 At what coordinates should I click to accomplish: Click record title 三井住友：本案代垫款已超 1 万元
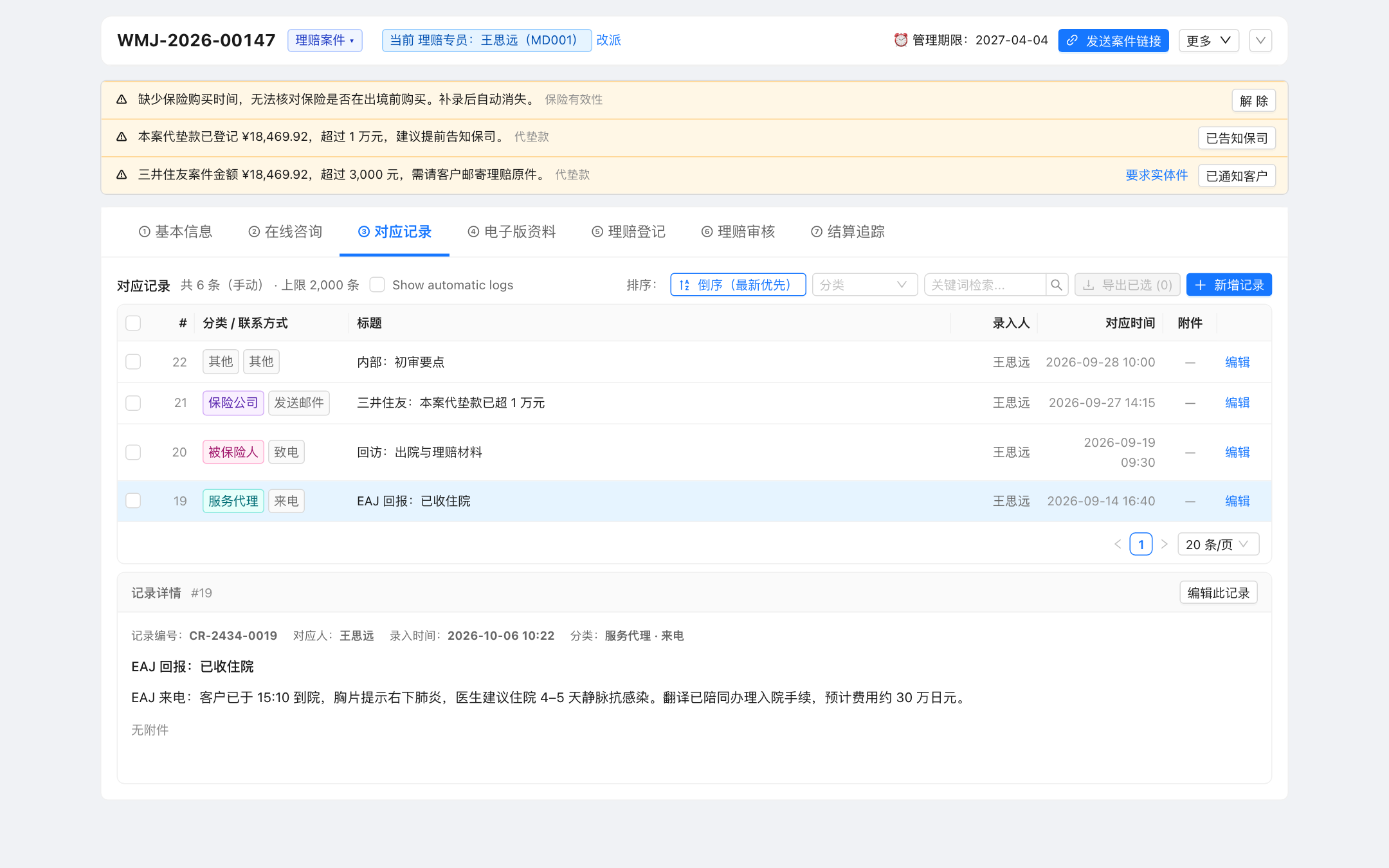click(451, 403)
